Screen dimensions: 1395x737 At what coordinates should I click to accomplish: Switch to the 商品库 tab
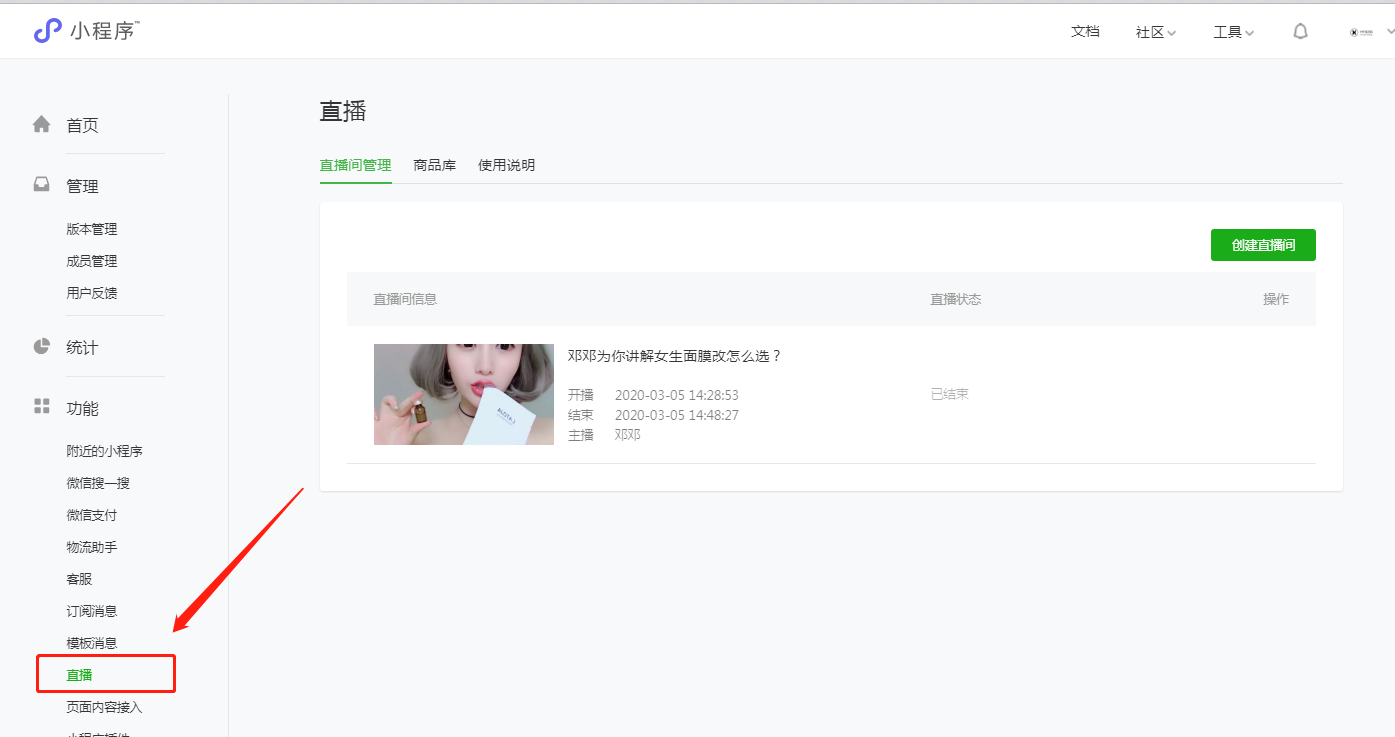[x=435, y=165]
